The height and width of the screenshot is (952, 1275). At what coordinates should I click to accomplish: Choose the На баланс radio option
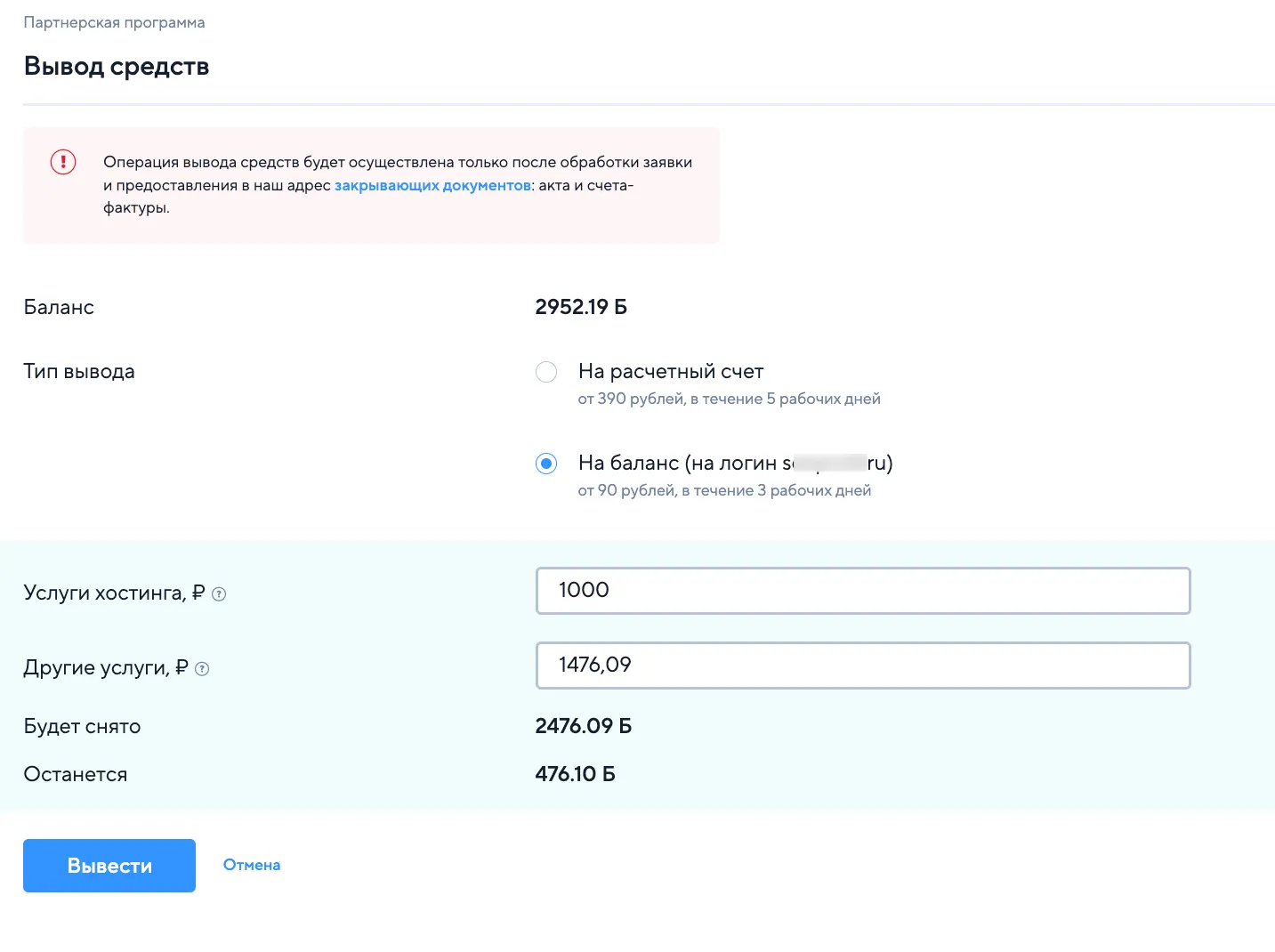tap(546, 464)
